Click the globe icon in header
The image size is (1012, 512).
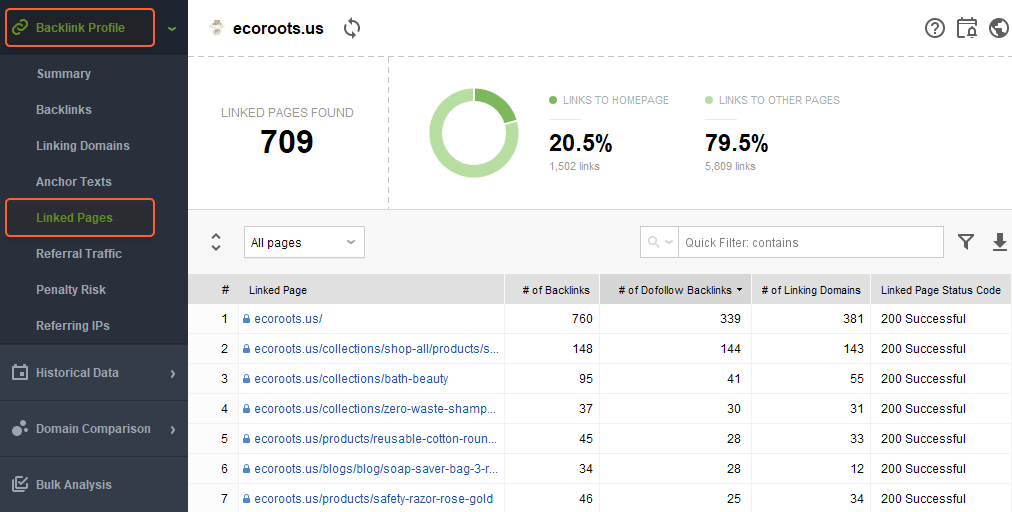998,28
